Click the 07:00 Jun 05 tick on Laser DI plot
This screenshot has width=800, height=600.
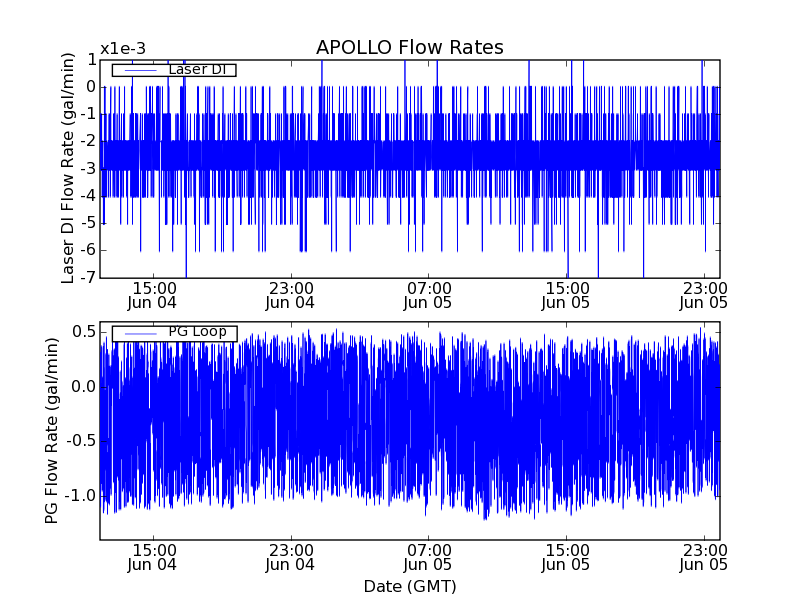click(x=428, y=294)
